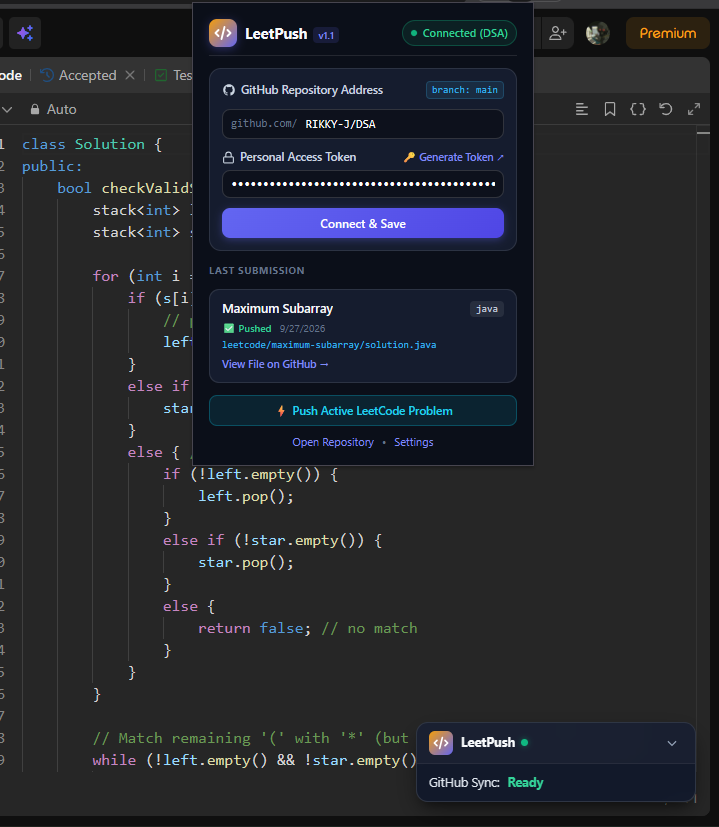Click the history clock icon on Accepted tab
The width and height of the screenshot is (719, 827).
click(x=47, y=75)
